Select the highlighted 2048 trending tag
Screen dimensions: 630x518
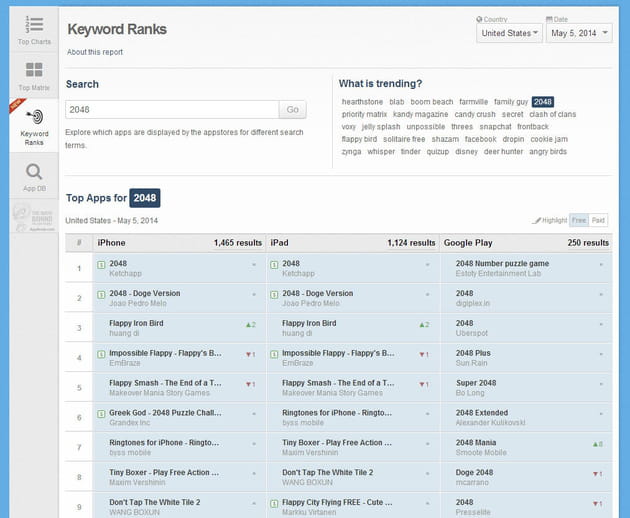543,102
